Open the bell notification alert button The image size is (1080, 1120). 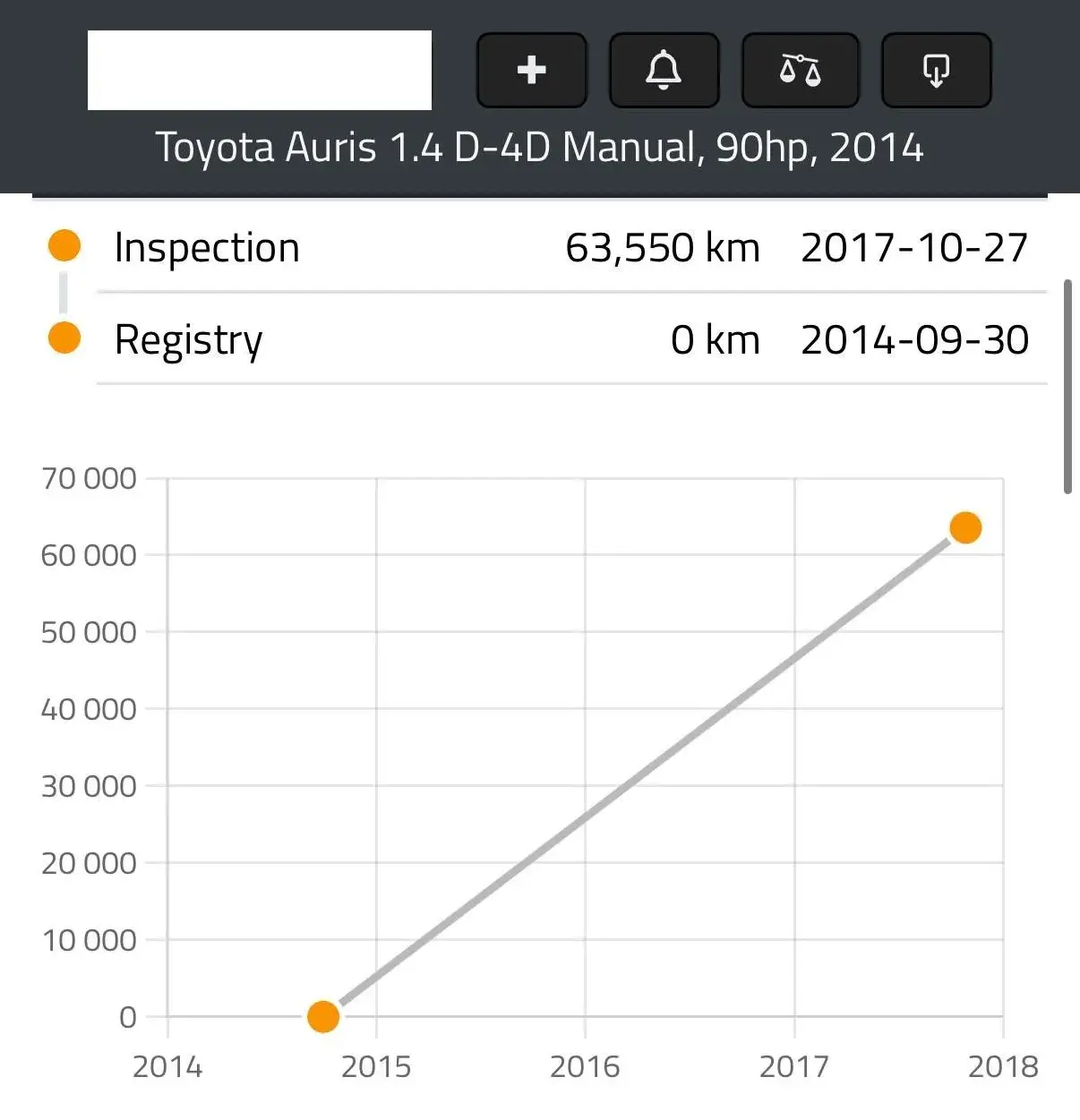point(664,70)
